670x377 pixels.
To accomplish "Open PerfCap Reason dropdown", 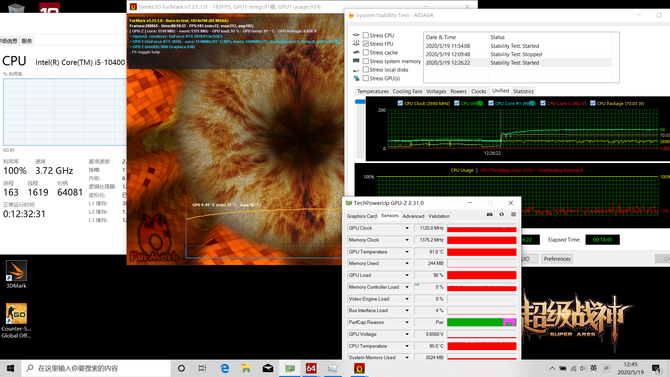I will click(407, 322).
